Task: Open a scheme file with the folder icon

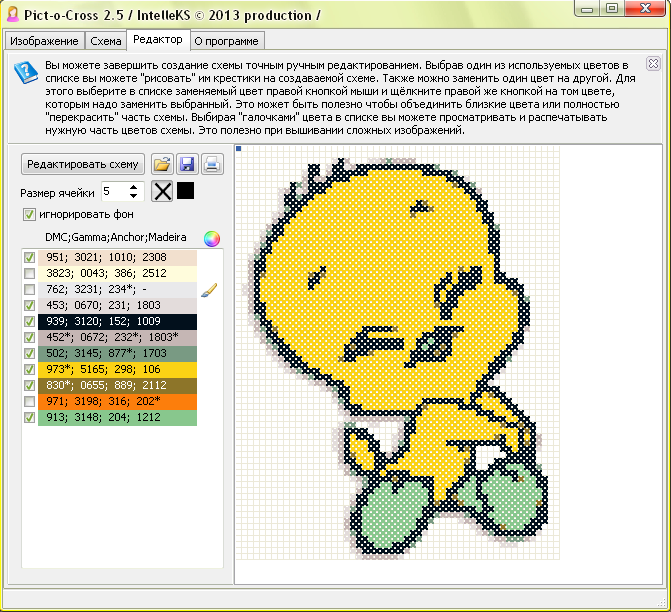Action: (x=161, y=164)
